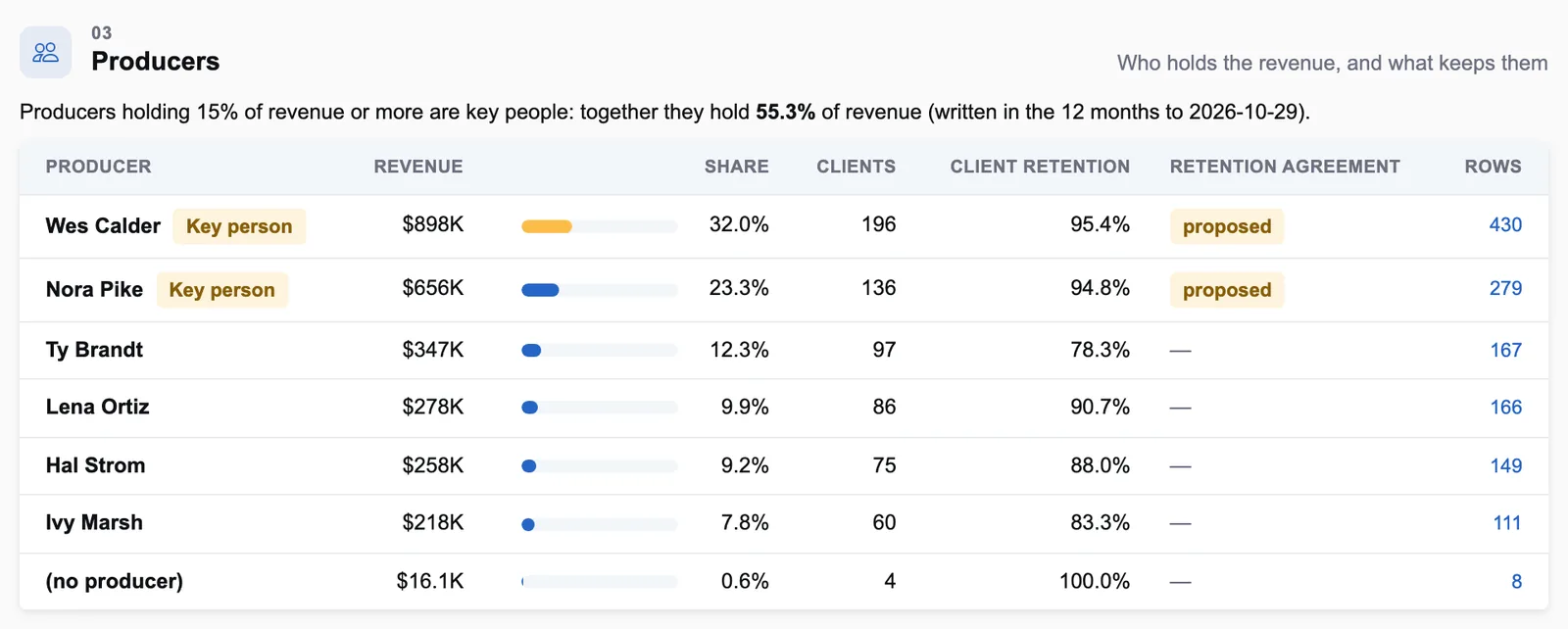Click the 32.0% share value
The image size is (1568, 629).
pyautogui.click(x=739, y=224)
